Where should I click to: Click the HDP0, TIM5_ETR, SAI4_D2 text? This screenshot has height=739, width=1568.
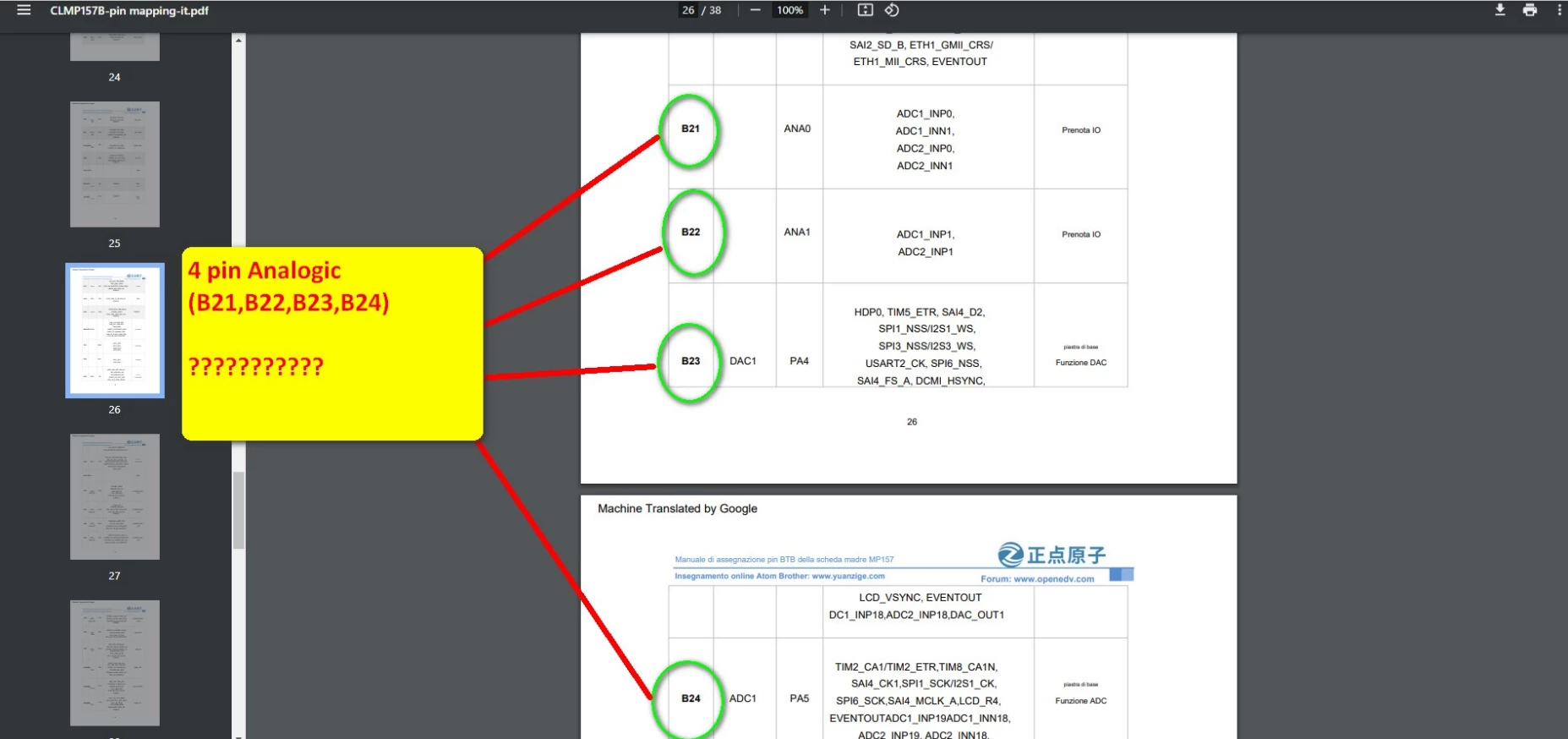tap(920, 312)
